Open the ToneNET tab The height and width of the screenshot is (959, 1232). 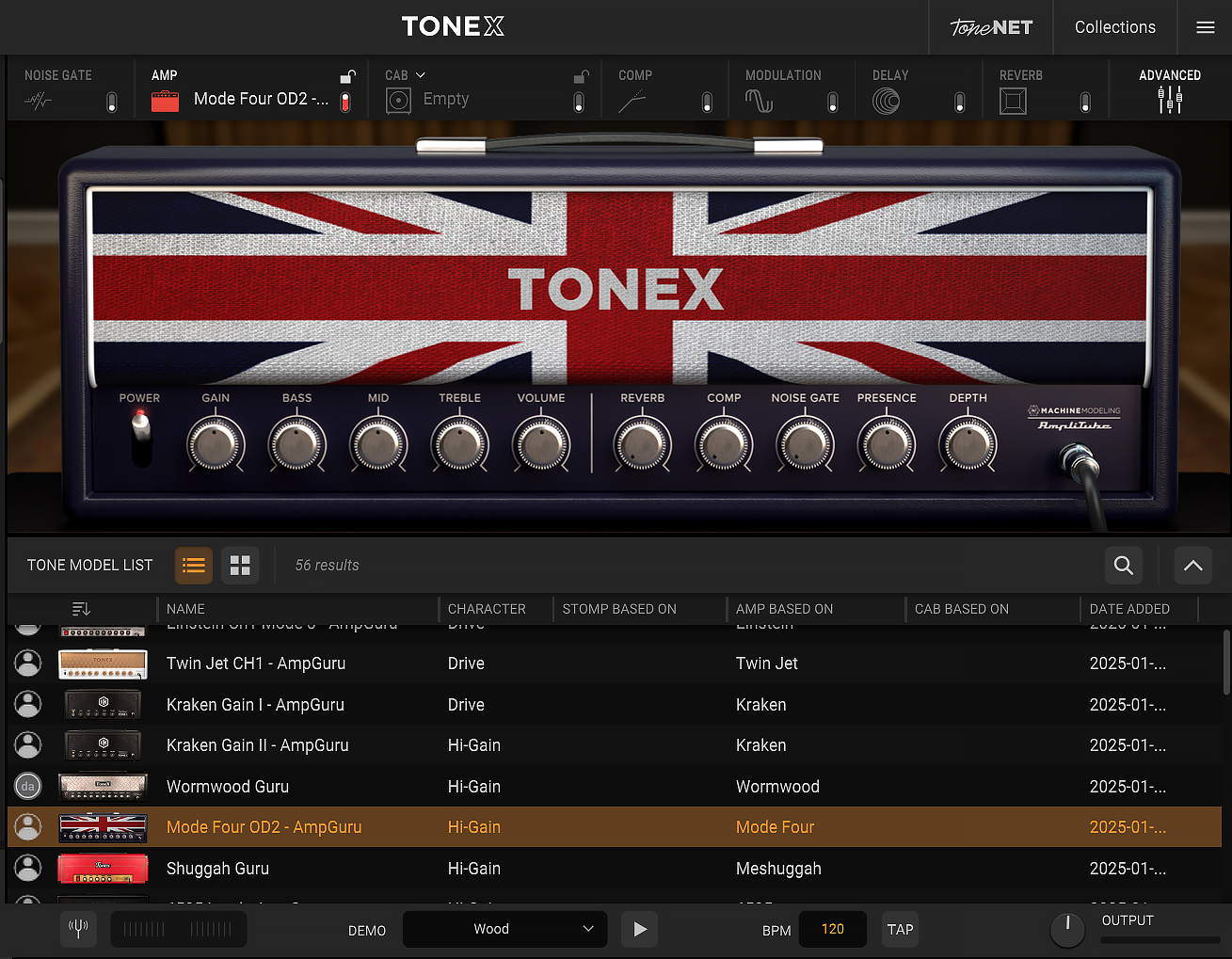(x=990, y=27)
